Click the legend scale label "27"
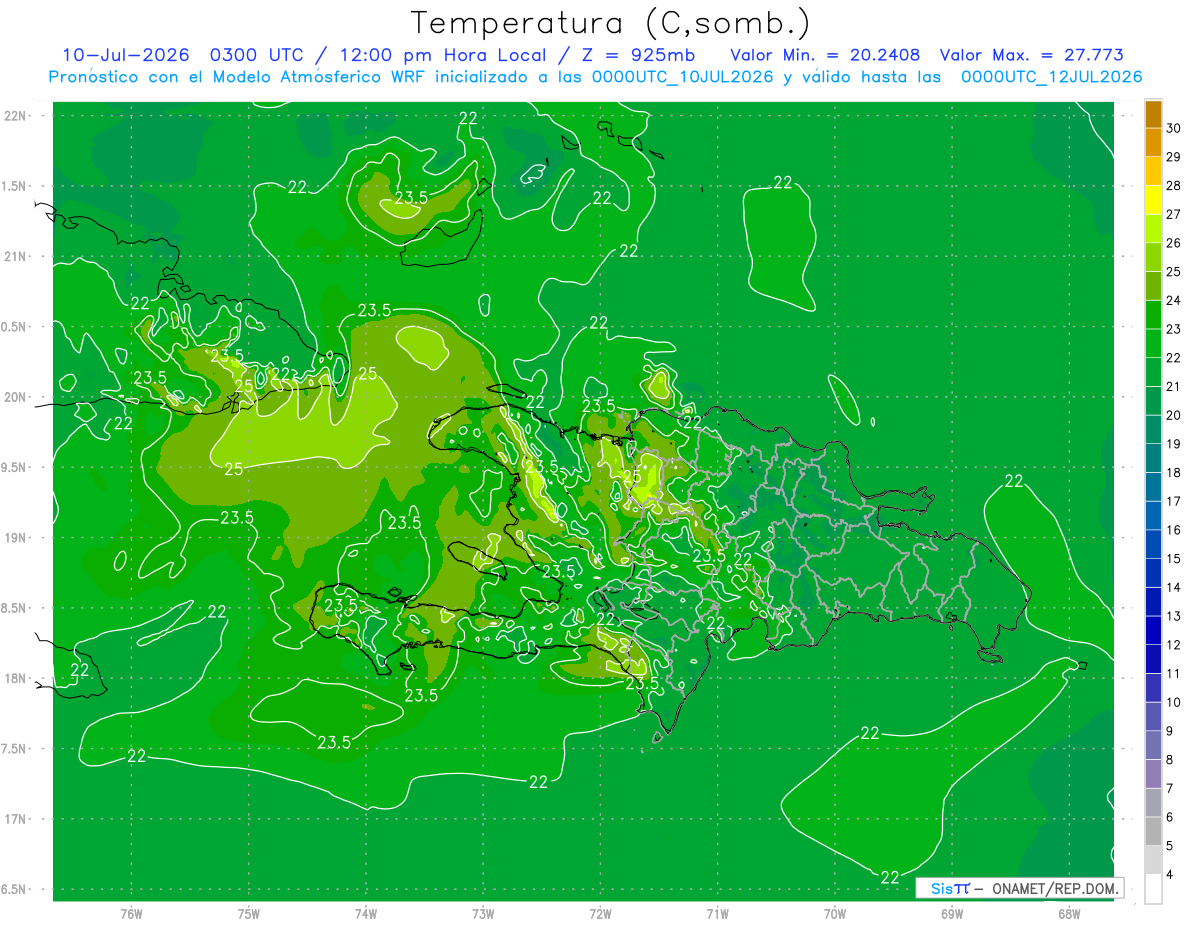Image resolution: width=1200 pixels, height=927 pixels. point(1174,215)
